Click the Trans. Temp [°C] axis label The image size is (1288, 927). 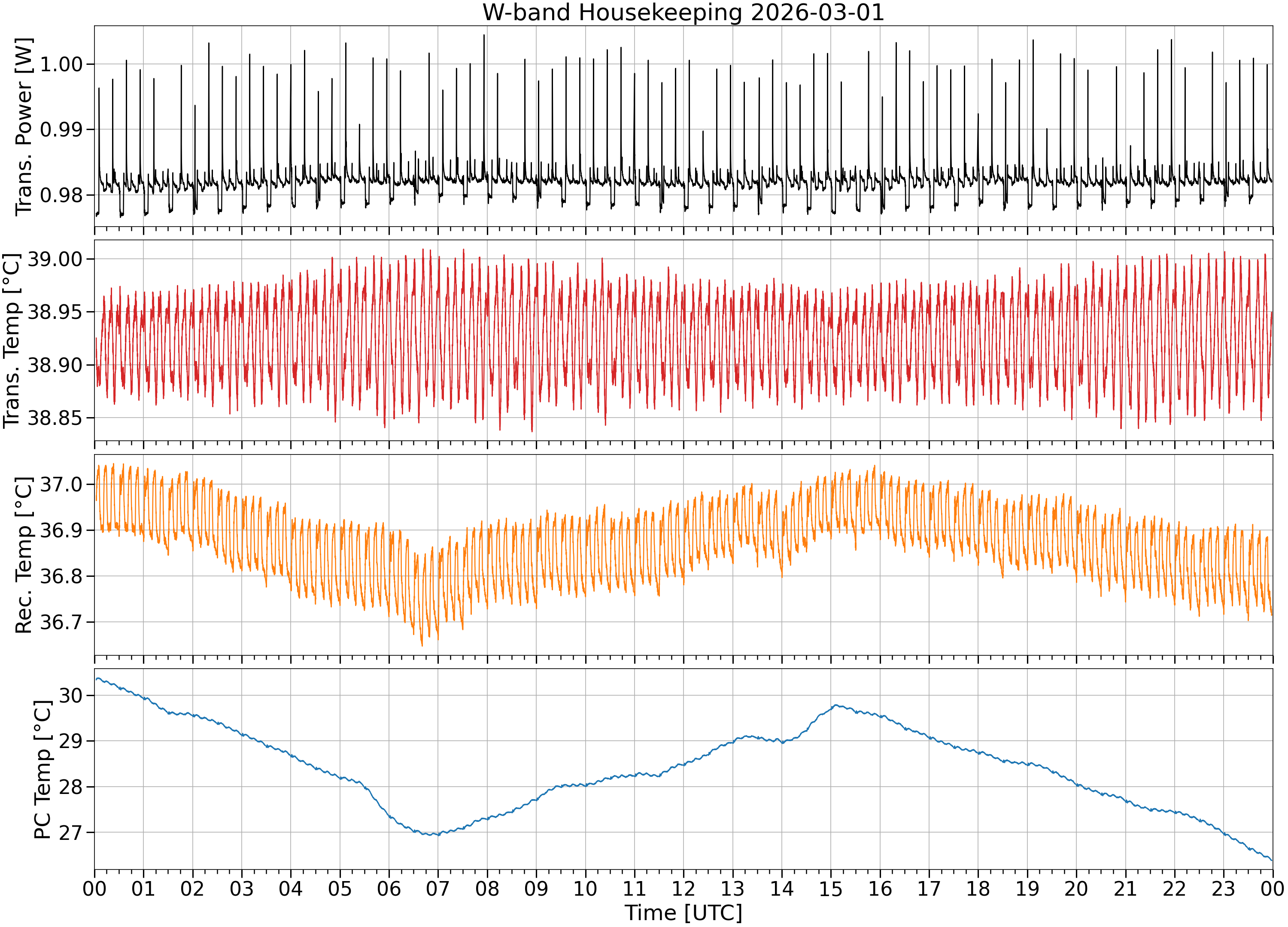pyautogui.click(x=12, y=341)
